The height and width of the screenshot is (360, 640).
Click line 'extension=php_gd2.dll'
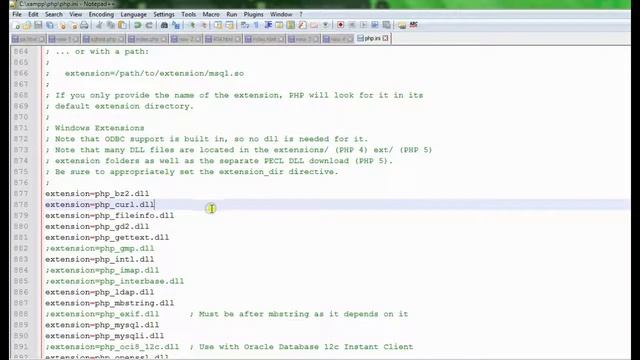pyautogui.click(x=97, y=227)
